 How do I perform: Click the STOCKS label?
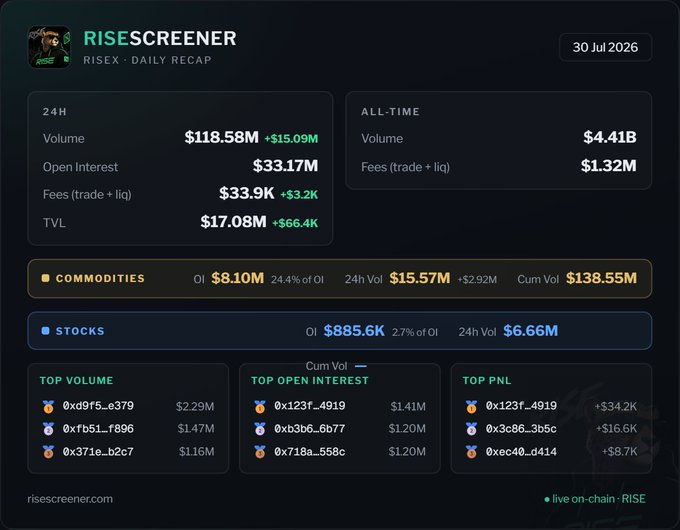coord(80,331)
